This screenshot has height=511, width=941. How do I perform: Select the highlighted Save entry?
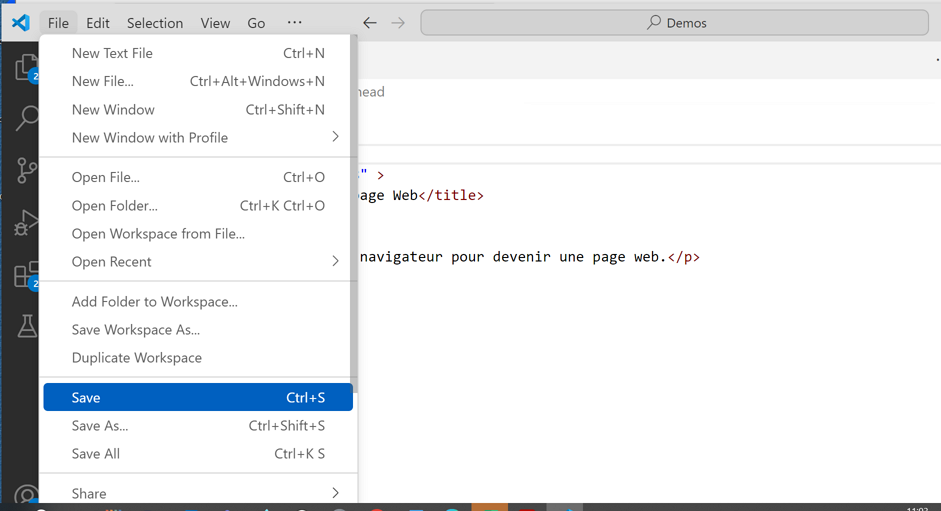tap(198, 398)
